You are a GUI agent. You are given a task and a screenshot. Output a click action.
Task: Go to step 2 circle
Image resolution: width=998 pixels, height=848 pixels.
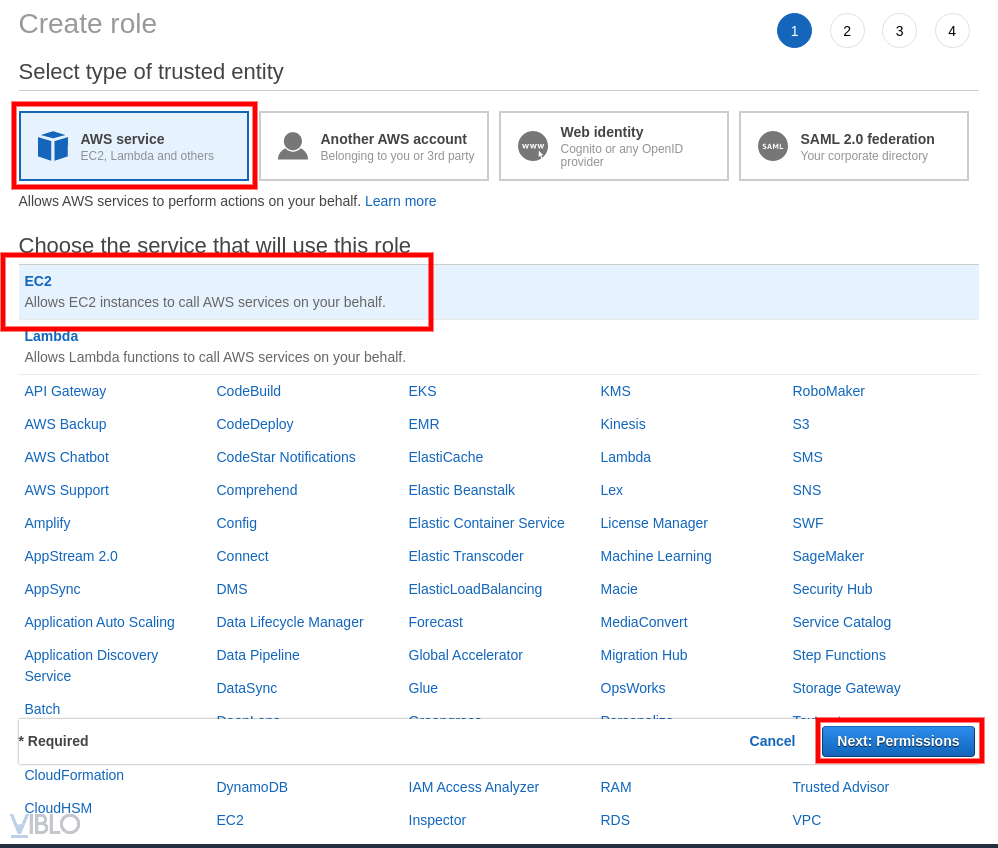(847, 31)
